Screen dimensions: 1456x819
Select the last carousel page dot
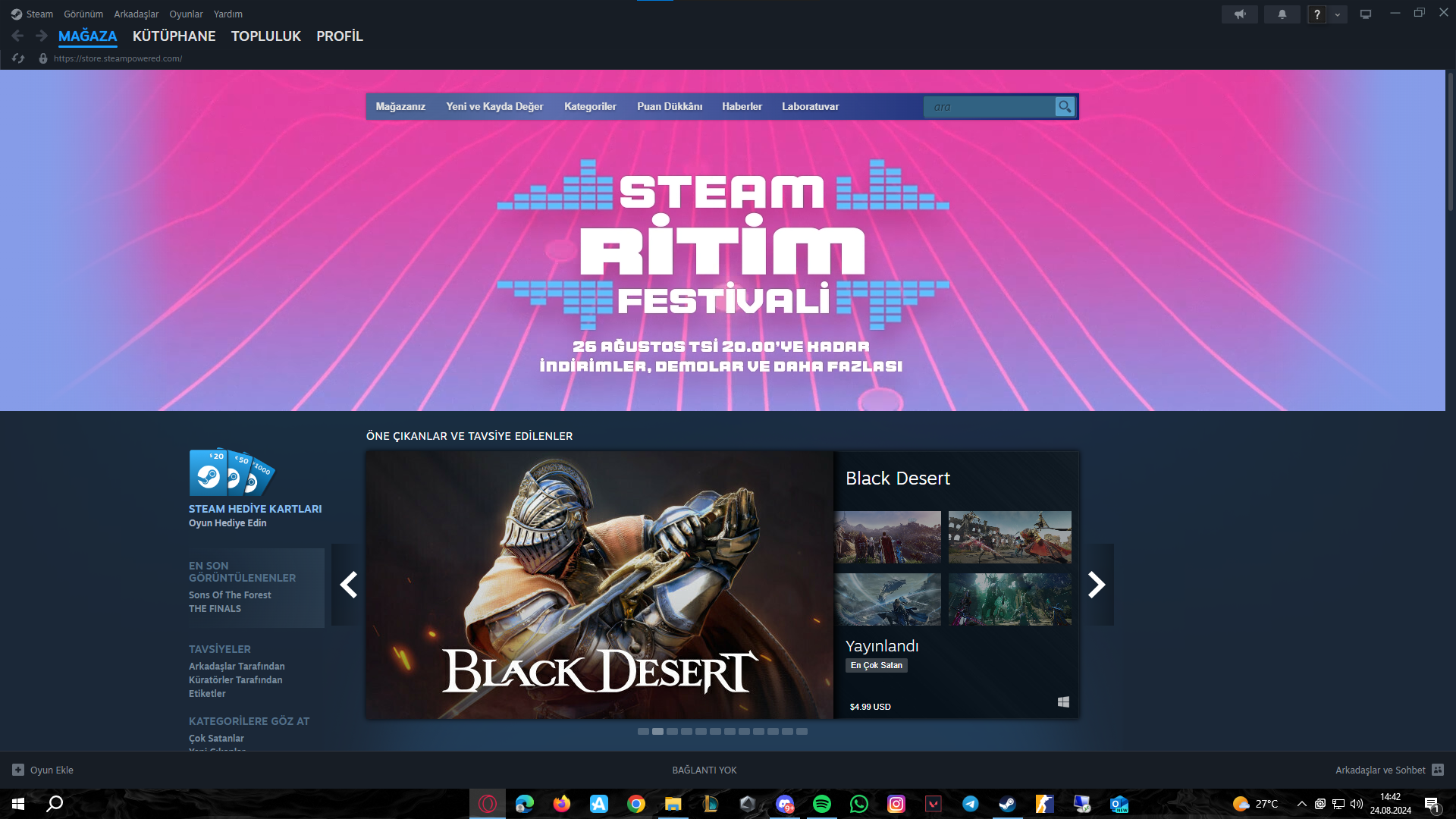point(802,732)
